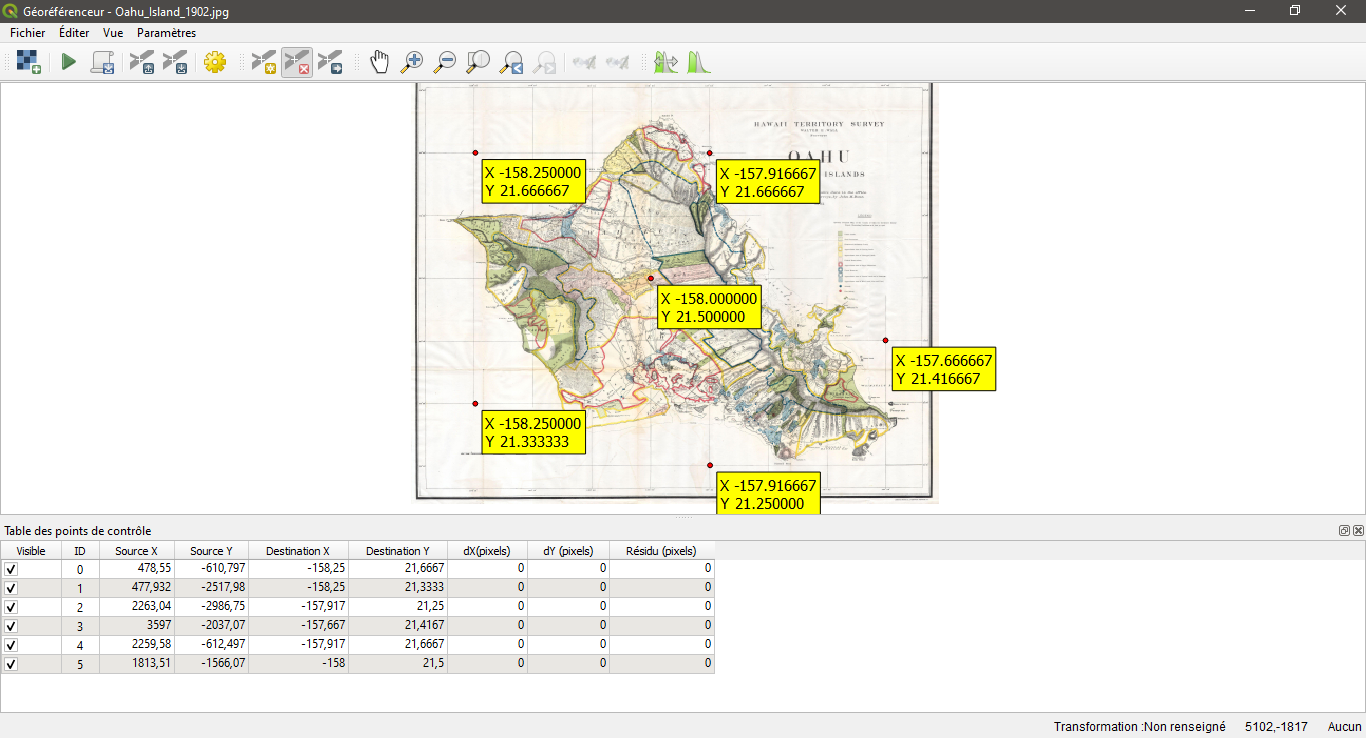Viewport: 1366px width, 738px height.
Task: Save GCP points as icon
Action: tap(175, 62)
